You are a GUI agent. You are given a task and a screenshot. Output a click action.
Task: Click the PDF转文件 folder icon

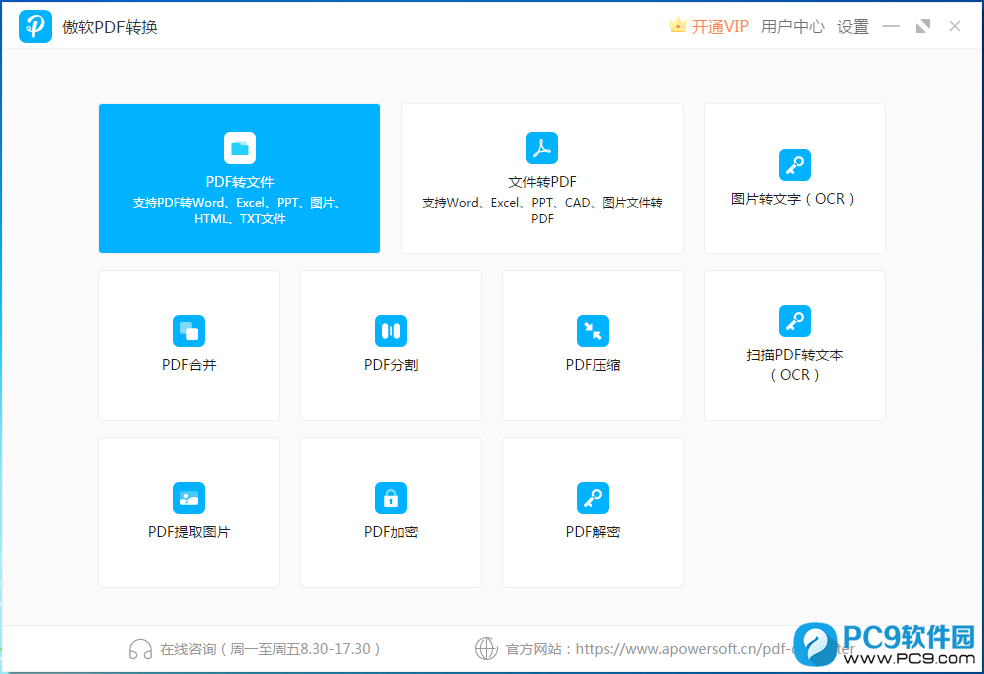[240, 147]
